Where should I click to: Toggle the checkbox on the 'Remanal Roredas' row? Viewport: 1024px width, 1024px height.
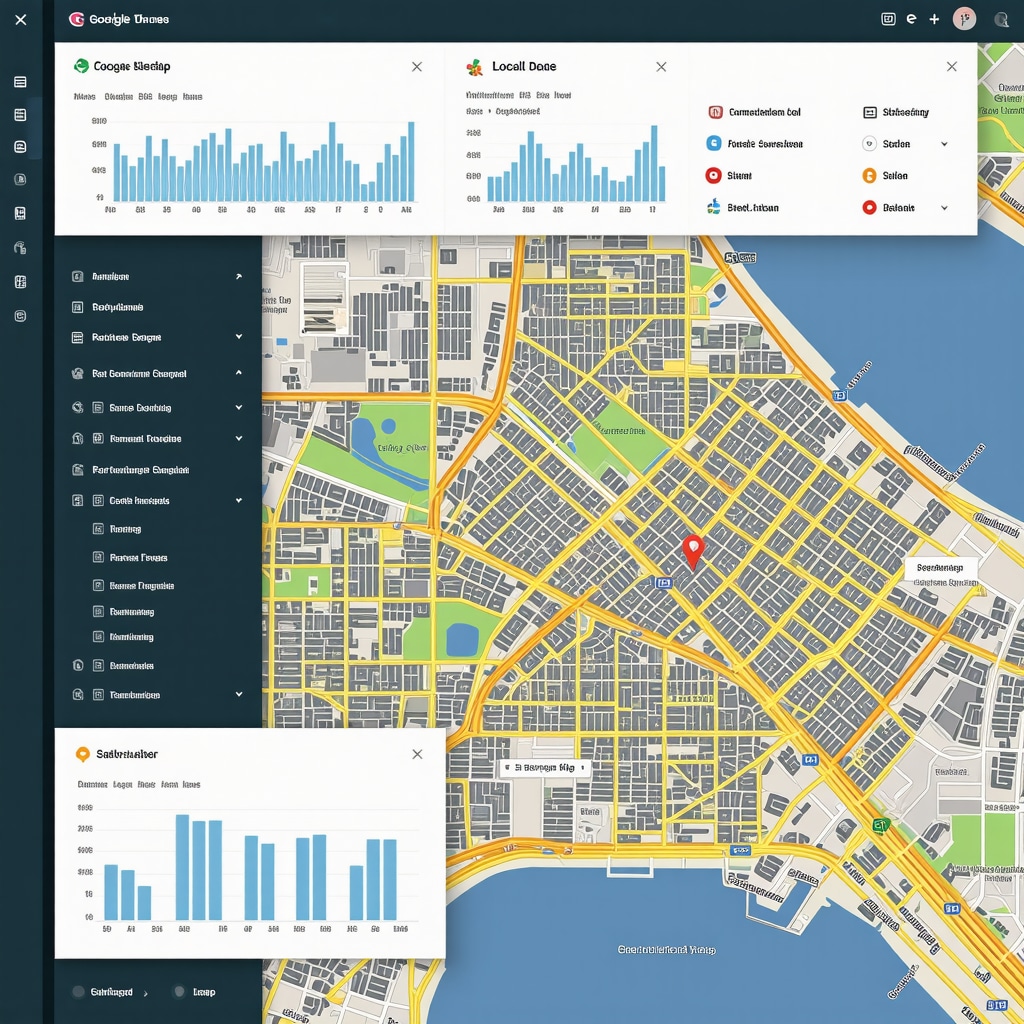point(98,438)
